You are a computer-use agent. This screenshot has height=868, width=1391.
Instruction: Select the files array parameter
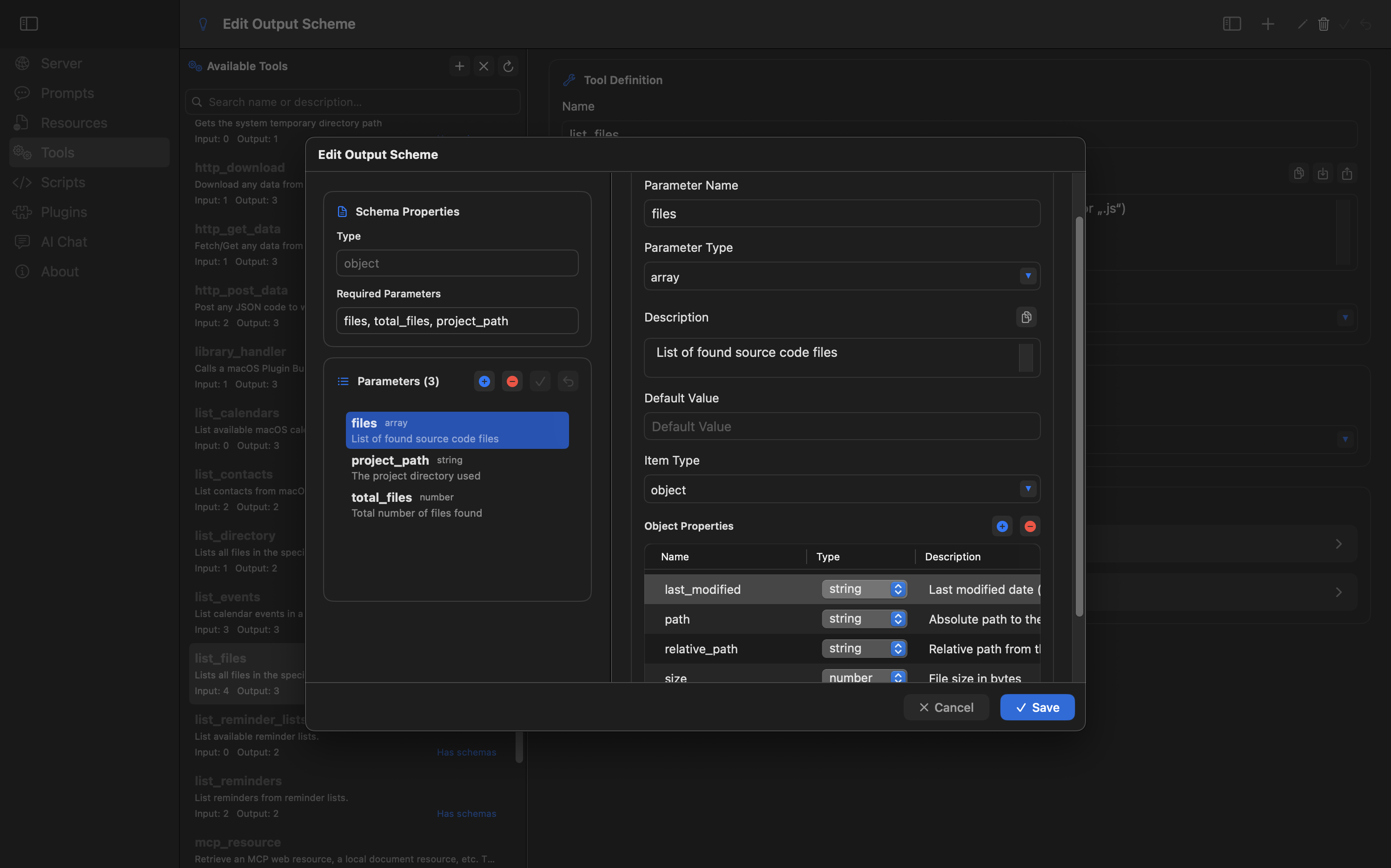[x=457, y=430]
